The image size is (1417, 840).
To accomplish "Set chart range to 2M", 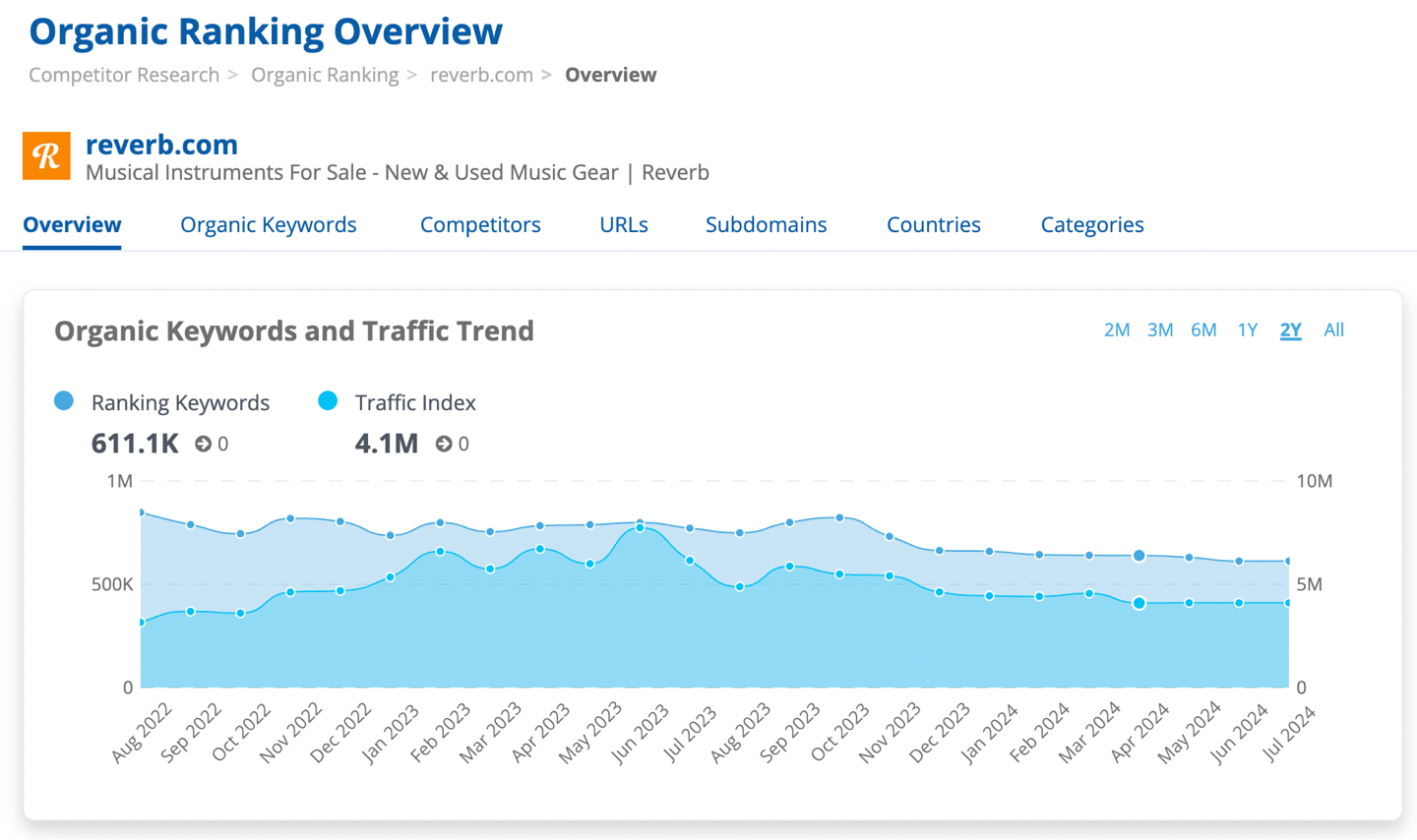I will [x=1117, y=330].
